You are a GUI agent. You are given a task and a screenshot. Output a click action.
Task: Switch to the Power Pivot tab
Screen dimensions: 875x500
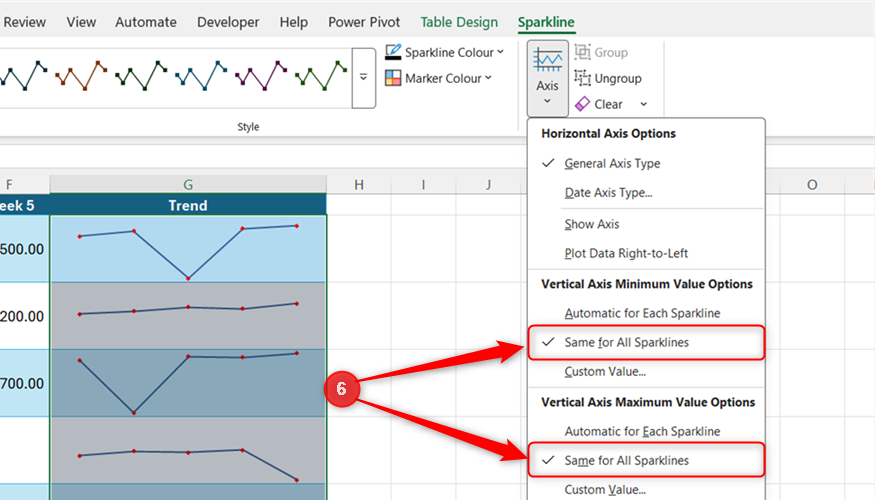pyautogui.click(x=364, y=22)
